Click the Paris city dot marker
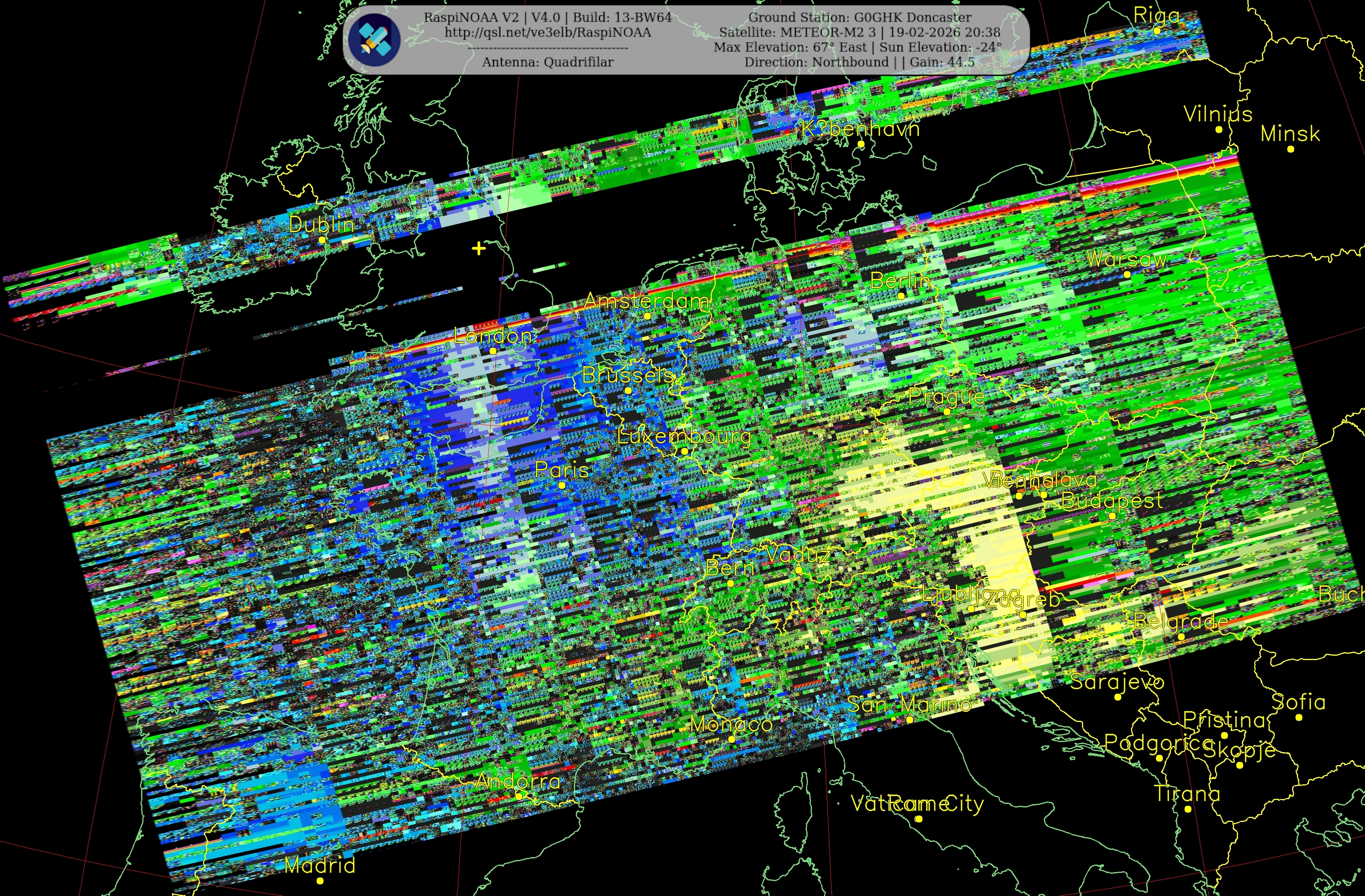The height and width of the screenshot is (896, 1365). point(562,486)
